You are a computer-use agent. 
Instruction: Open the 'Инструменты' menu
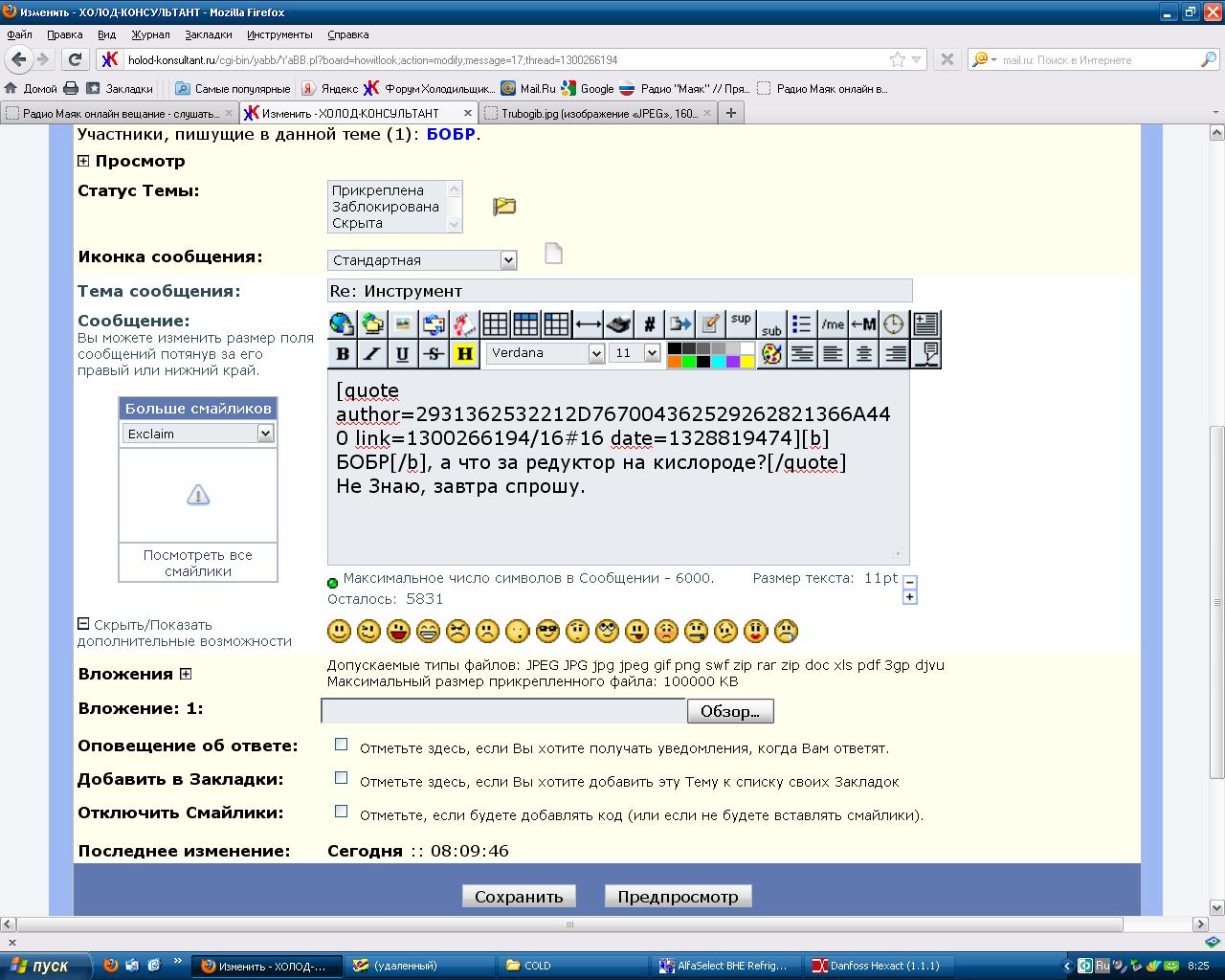click(x=279, y=34)
